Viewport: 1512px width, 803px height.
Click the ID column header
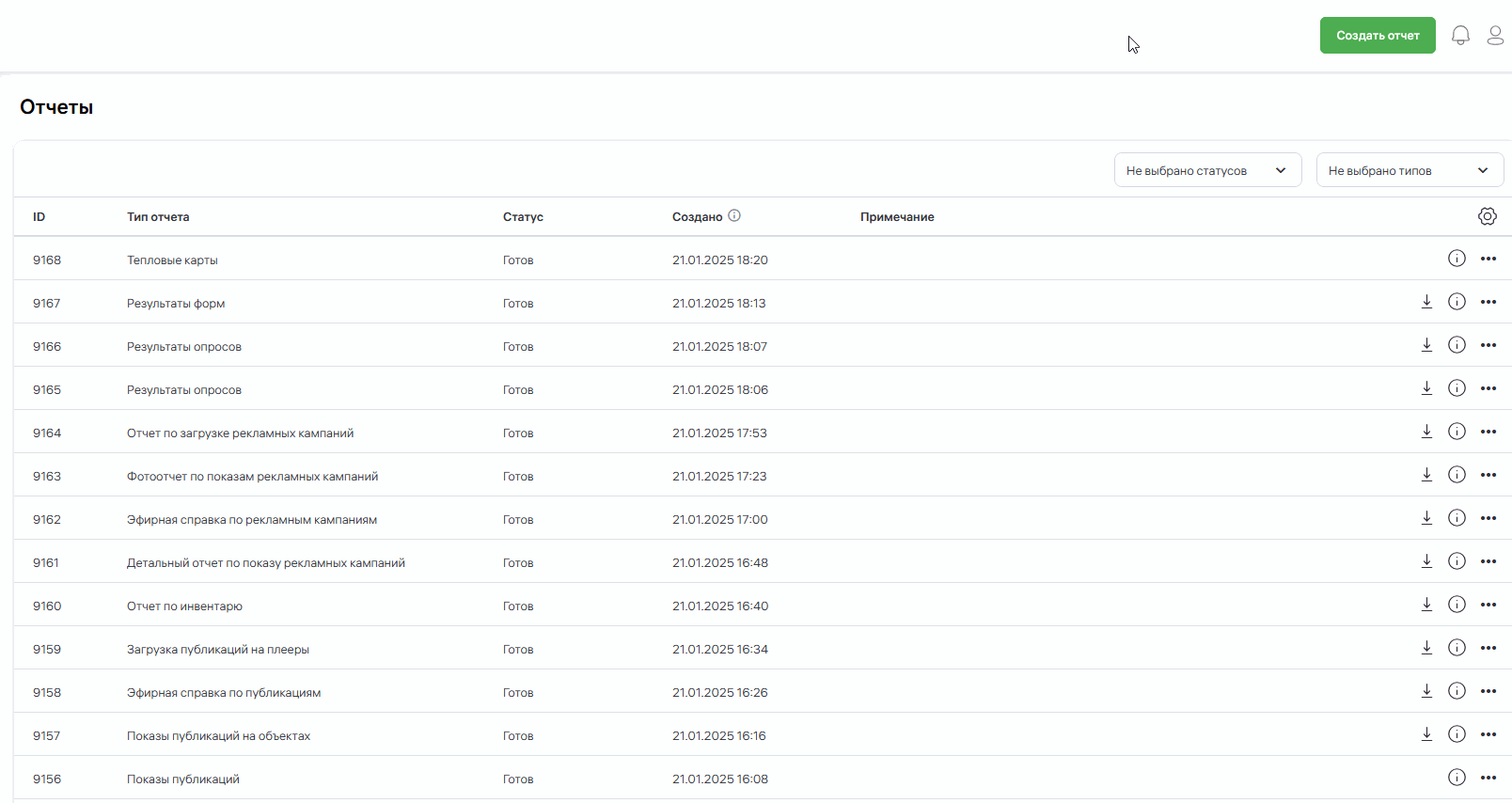(x=39, y=217)
